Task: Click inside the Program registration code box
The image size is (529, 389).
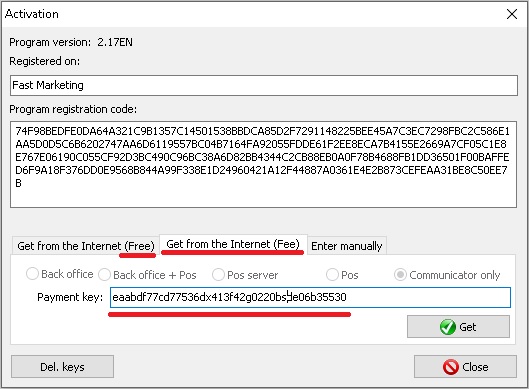Action: tap(263, 164)
